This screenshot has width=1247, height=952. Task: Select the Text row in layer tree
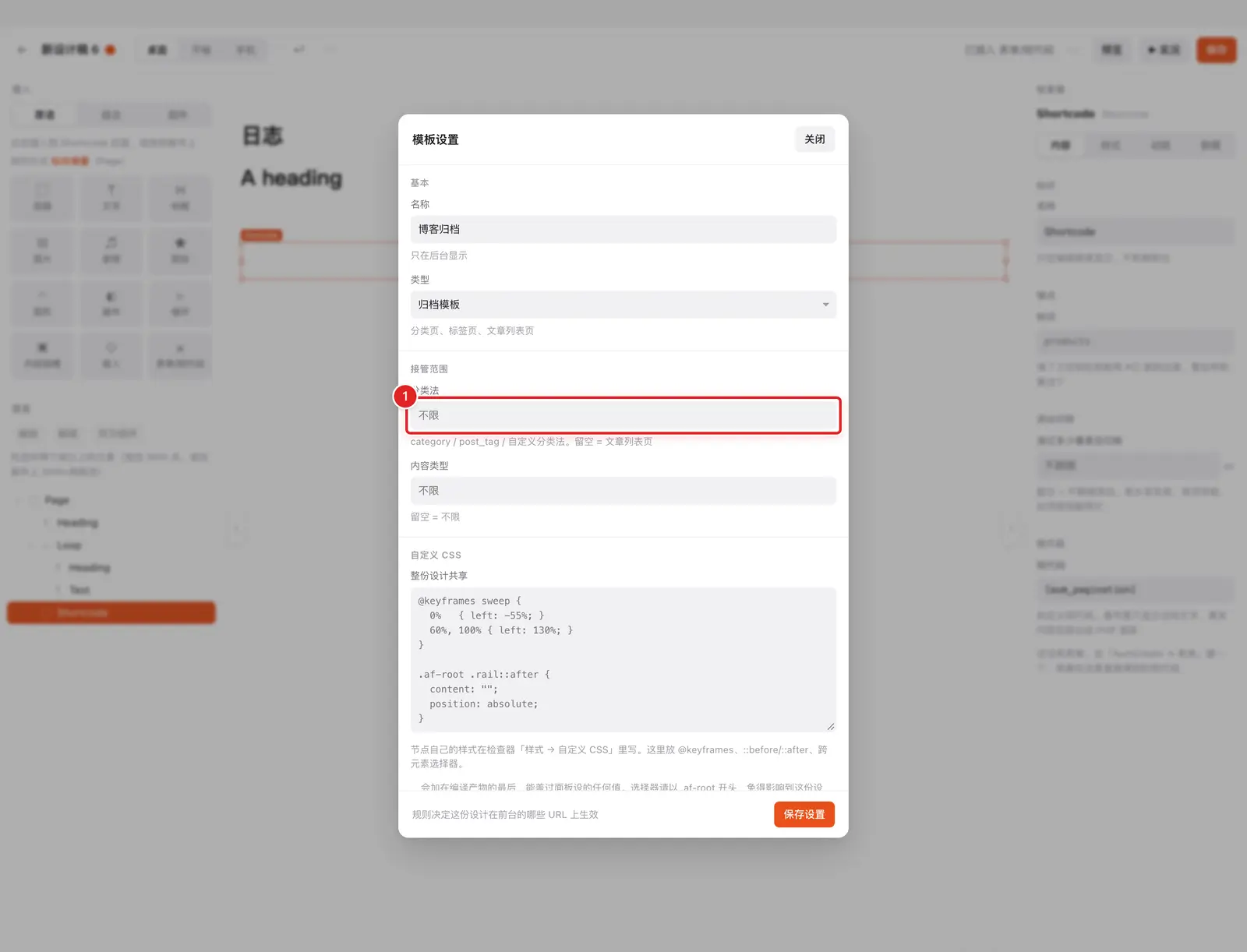pyautogui.click(x=111, y=590)
